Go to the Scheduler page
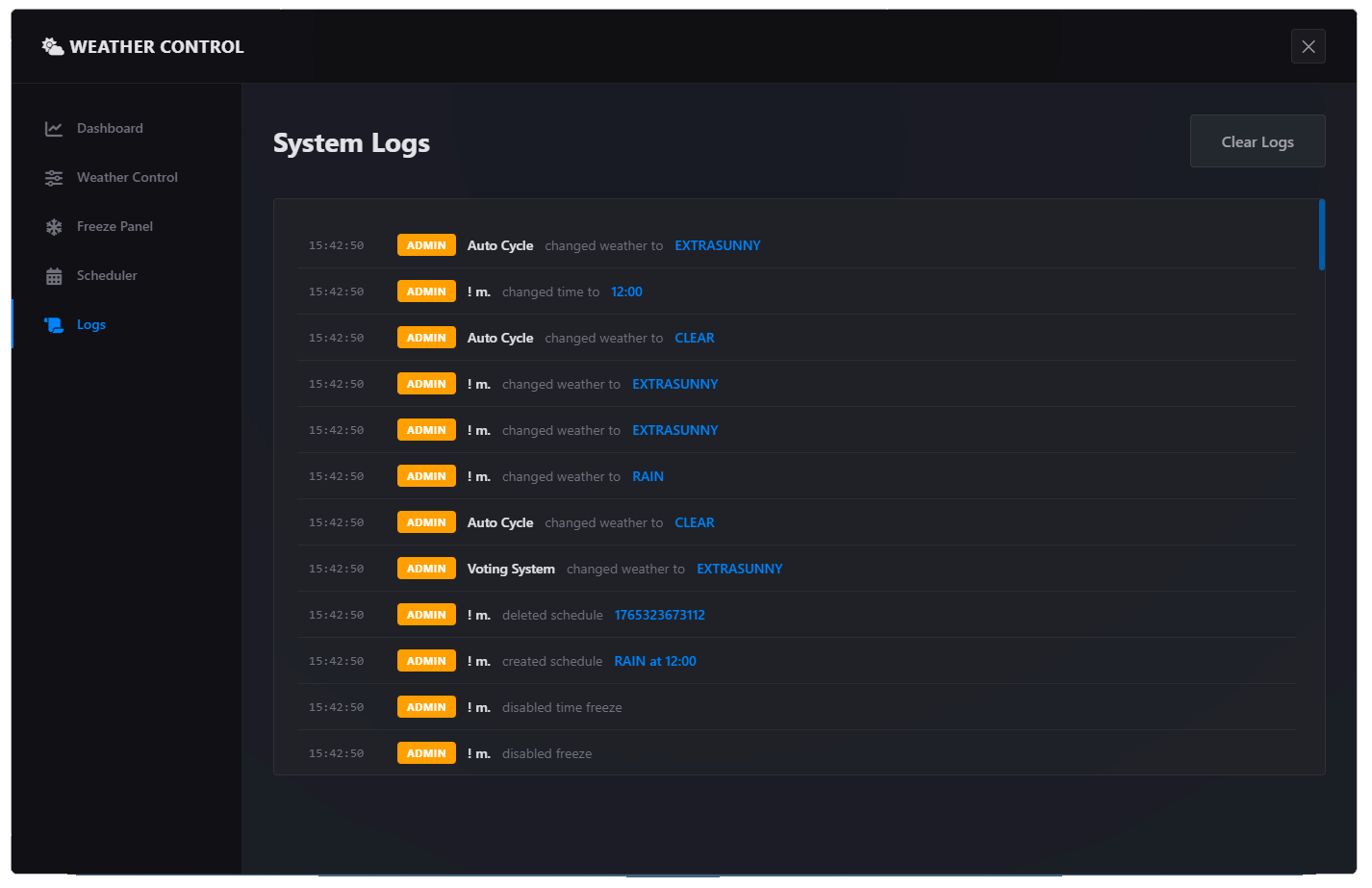 pyautogui.click(x=127, y=276)
